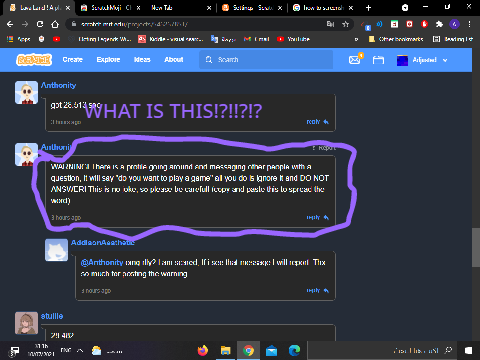The image size is (480, 360).
Task: Open the Apps bookmark shortcut
Action: click(x=19, y=39)
